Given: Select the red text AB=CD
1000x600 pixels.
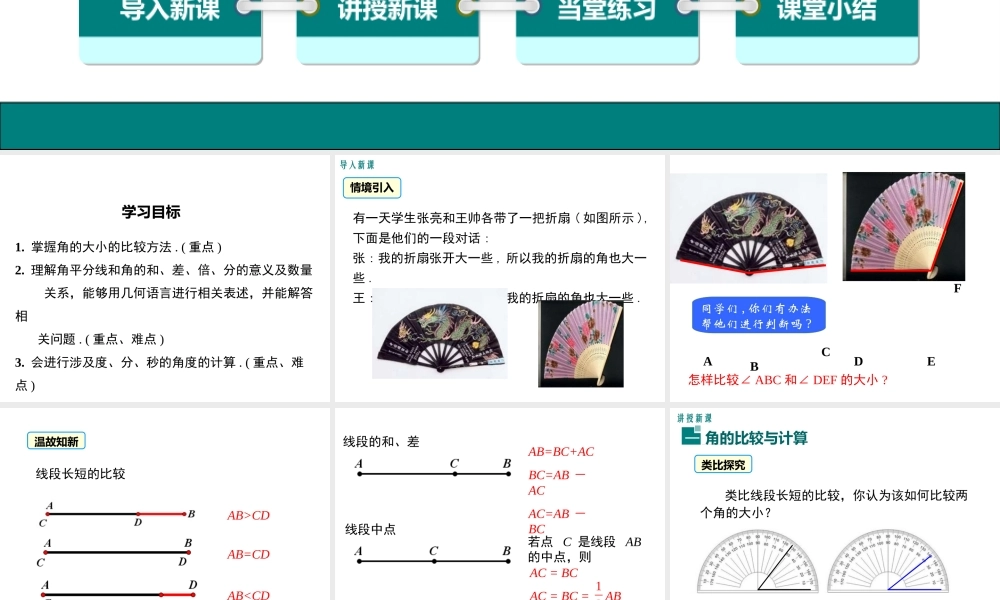Looking at the screenshot, I should tap(249, 555).
